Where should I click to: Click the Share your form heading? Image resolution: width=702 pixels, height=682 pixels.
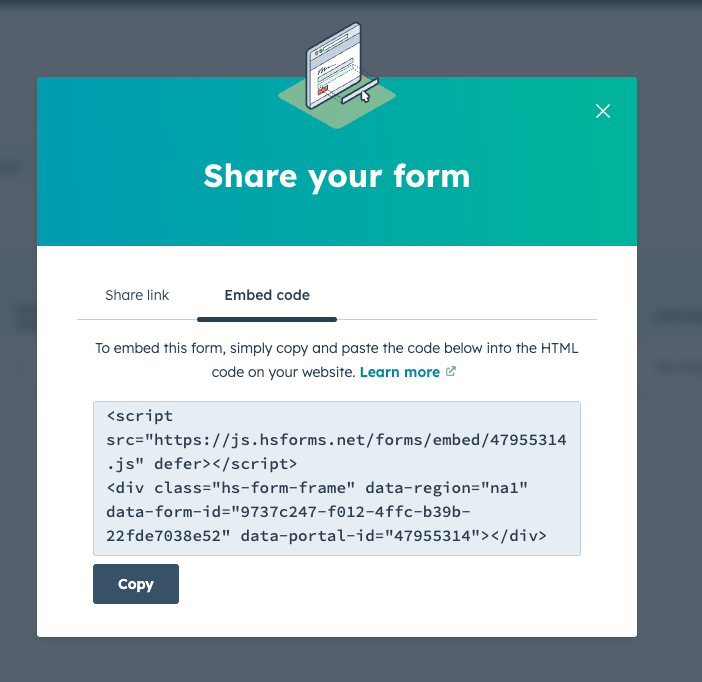(x=337, y=176)
